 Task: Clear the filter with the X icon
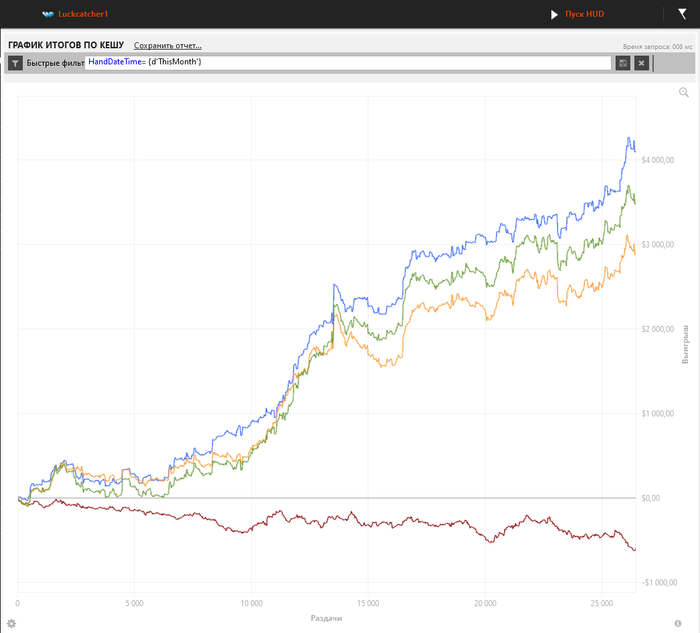tap(641, 63)
